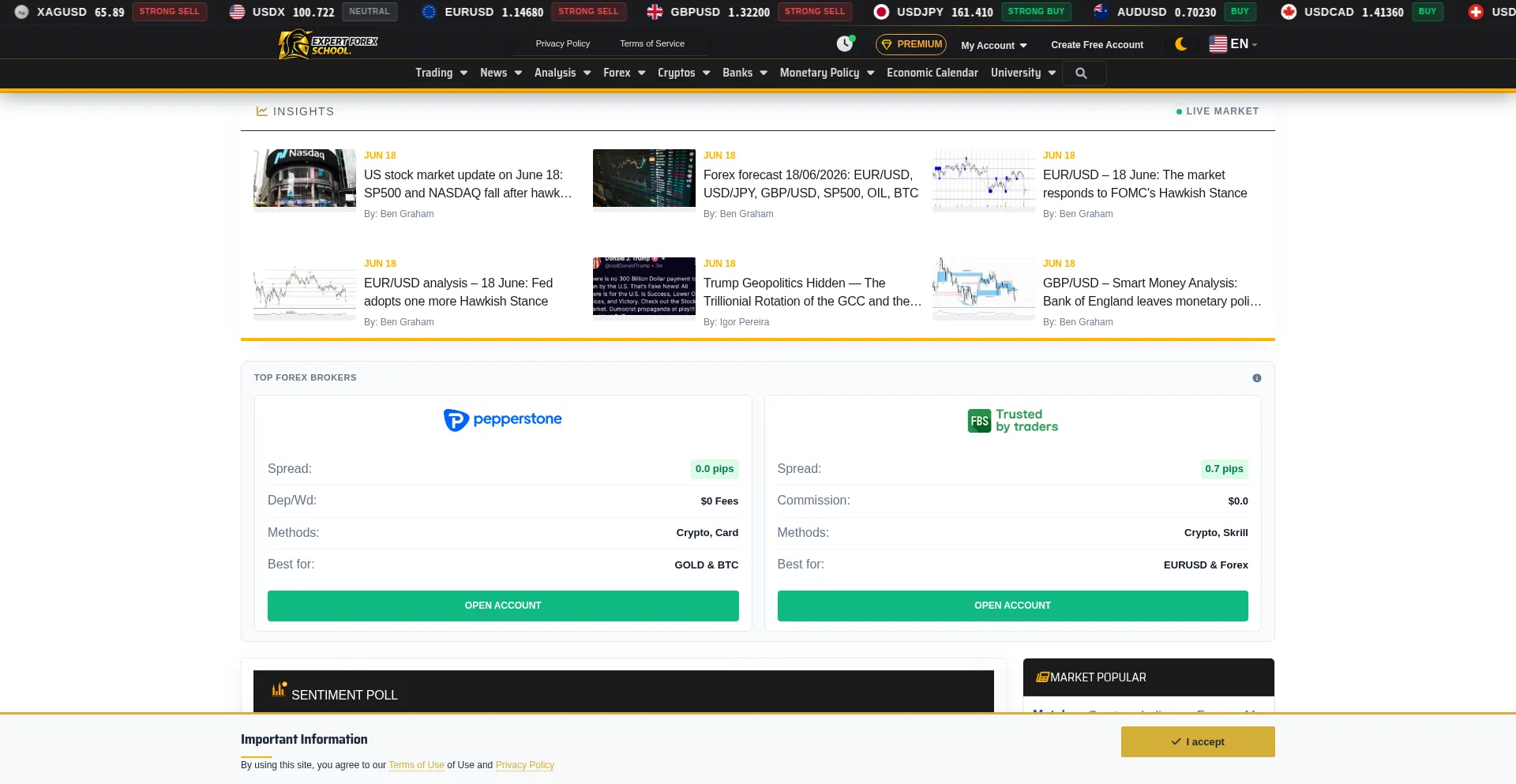Expand the University menu

(1023, 73)
